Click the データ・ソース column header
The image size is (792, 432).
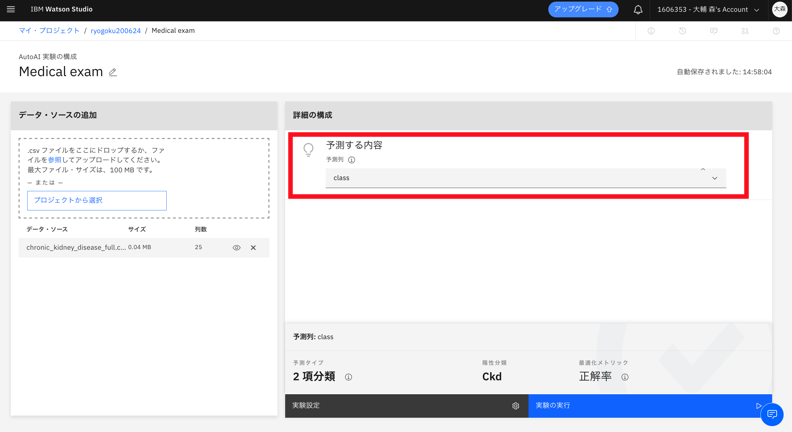[47, 229]
